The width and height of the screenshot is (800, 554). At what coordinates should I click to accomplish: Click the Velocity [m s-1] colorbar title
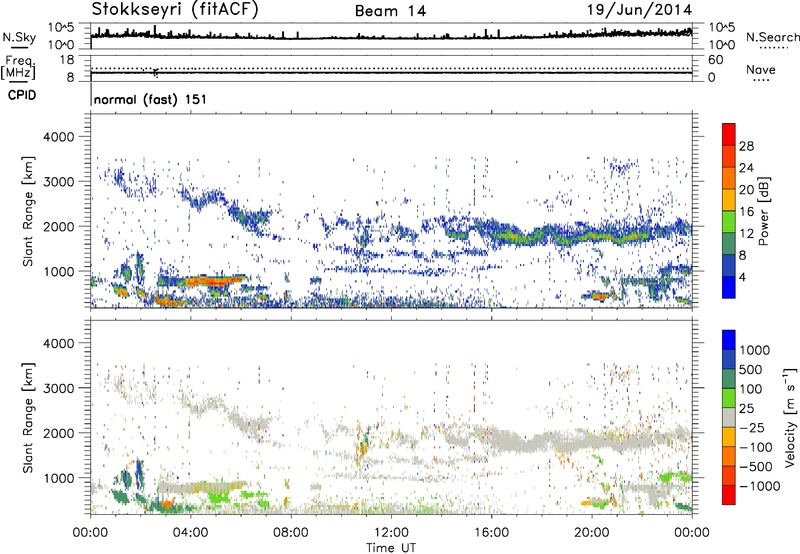click(x=790, y=417)
